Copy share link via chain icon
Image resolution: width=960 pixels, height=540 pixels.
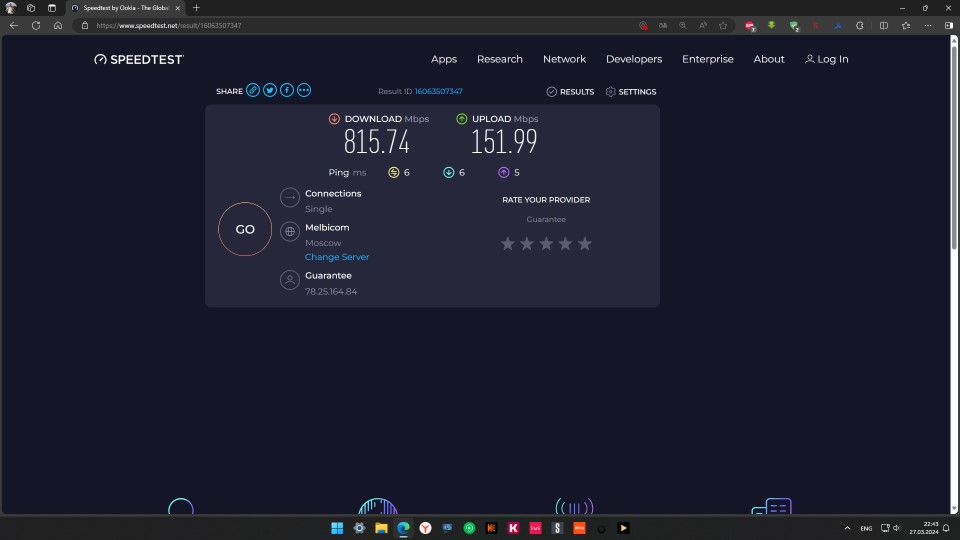click(253, 91)
